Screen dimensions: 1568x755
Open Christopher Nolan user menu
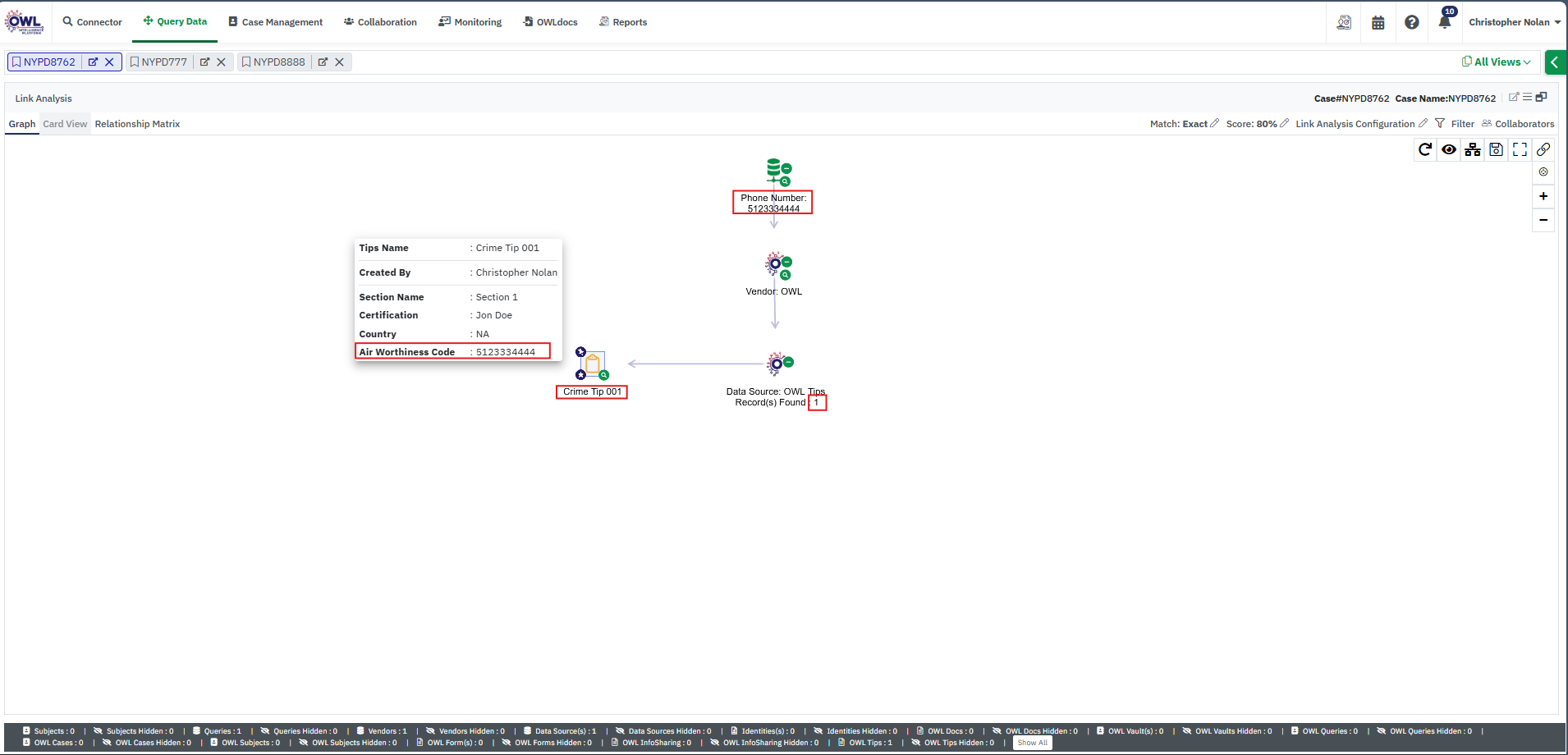coord(1514,22)
